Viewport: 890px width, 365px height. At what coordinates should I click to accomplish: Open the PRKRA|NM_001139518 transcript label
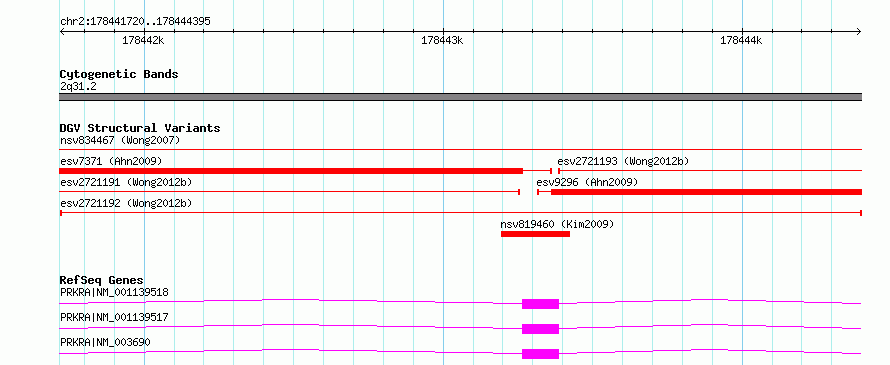coord(114,293)
